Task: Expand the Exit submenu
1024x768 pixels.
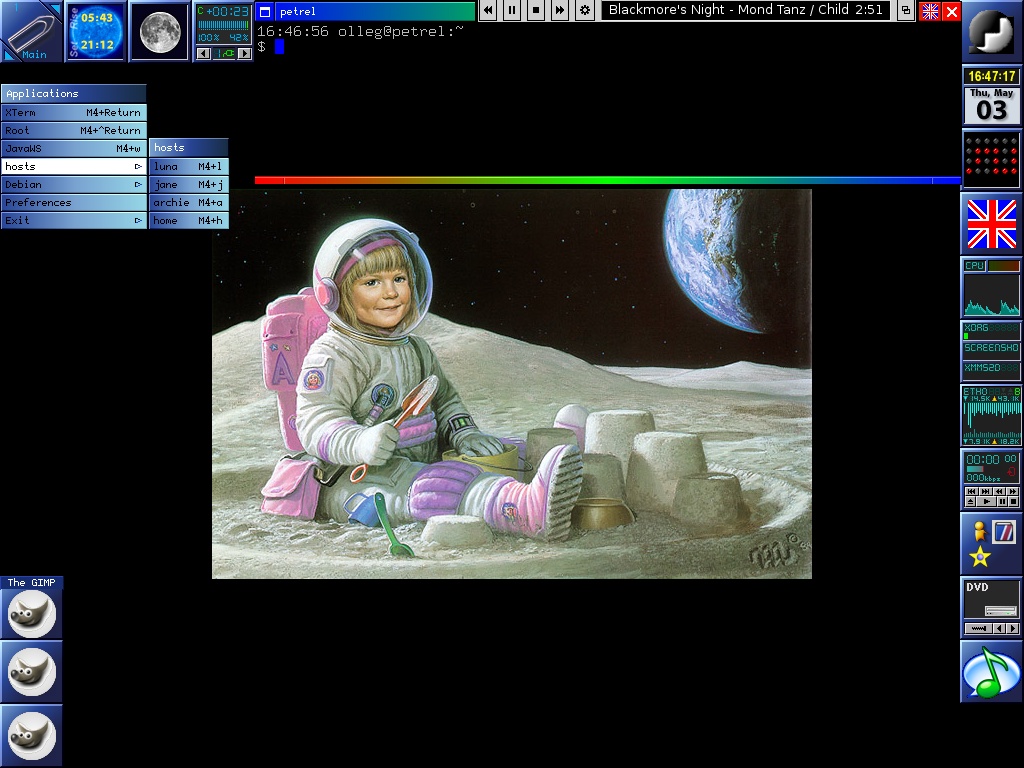Action: (x=74, y=220)
